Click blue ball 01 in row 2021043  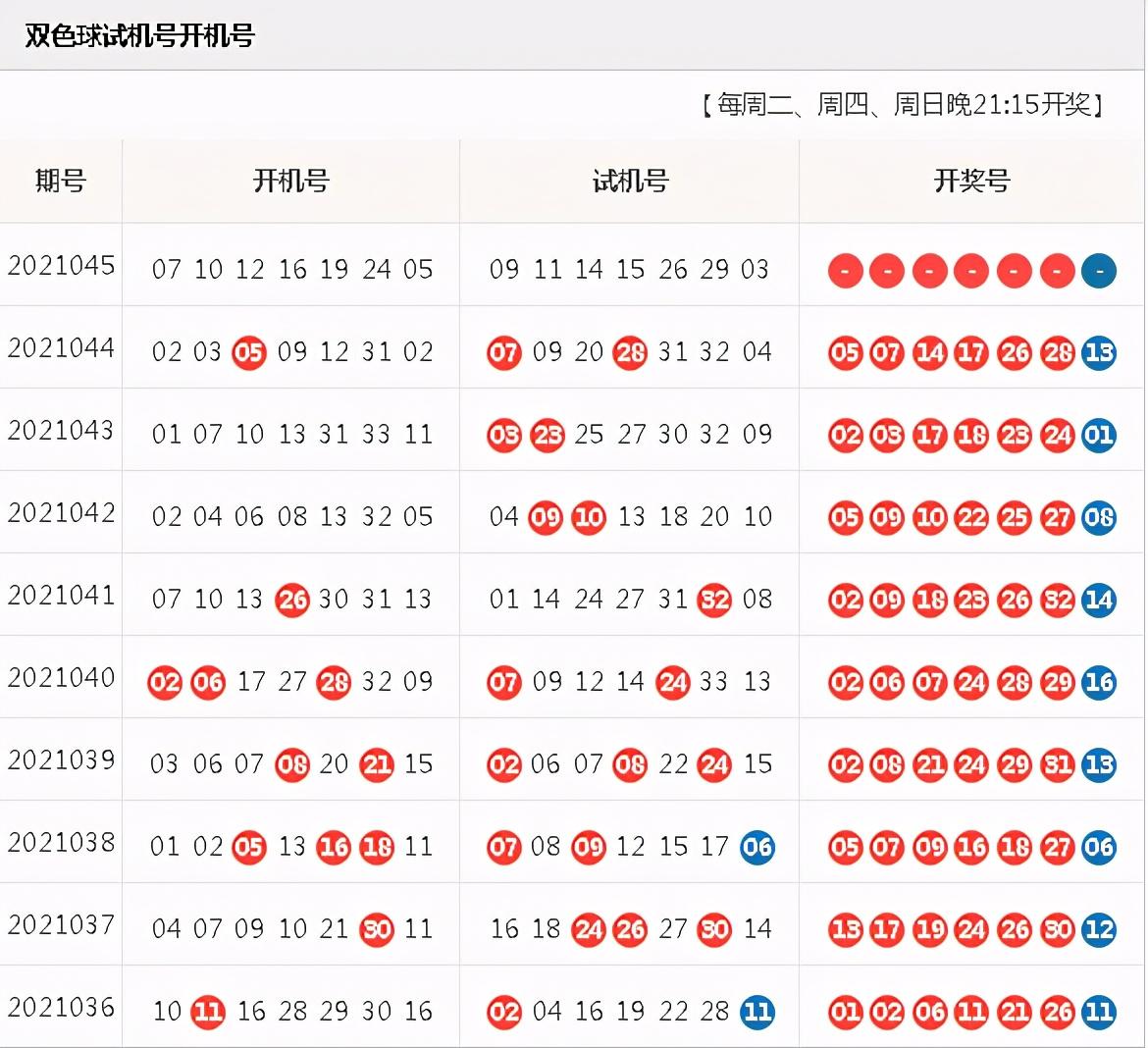(x=1099, y=436)
